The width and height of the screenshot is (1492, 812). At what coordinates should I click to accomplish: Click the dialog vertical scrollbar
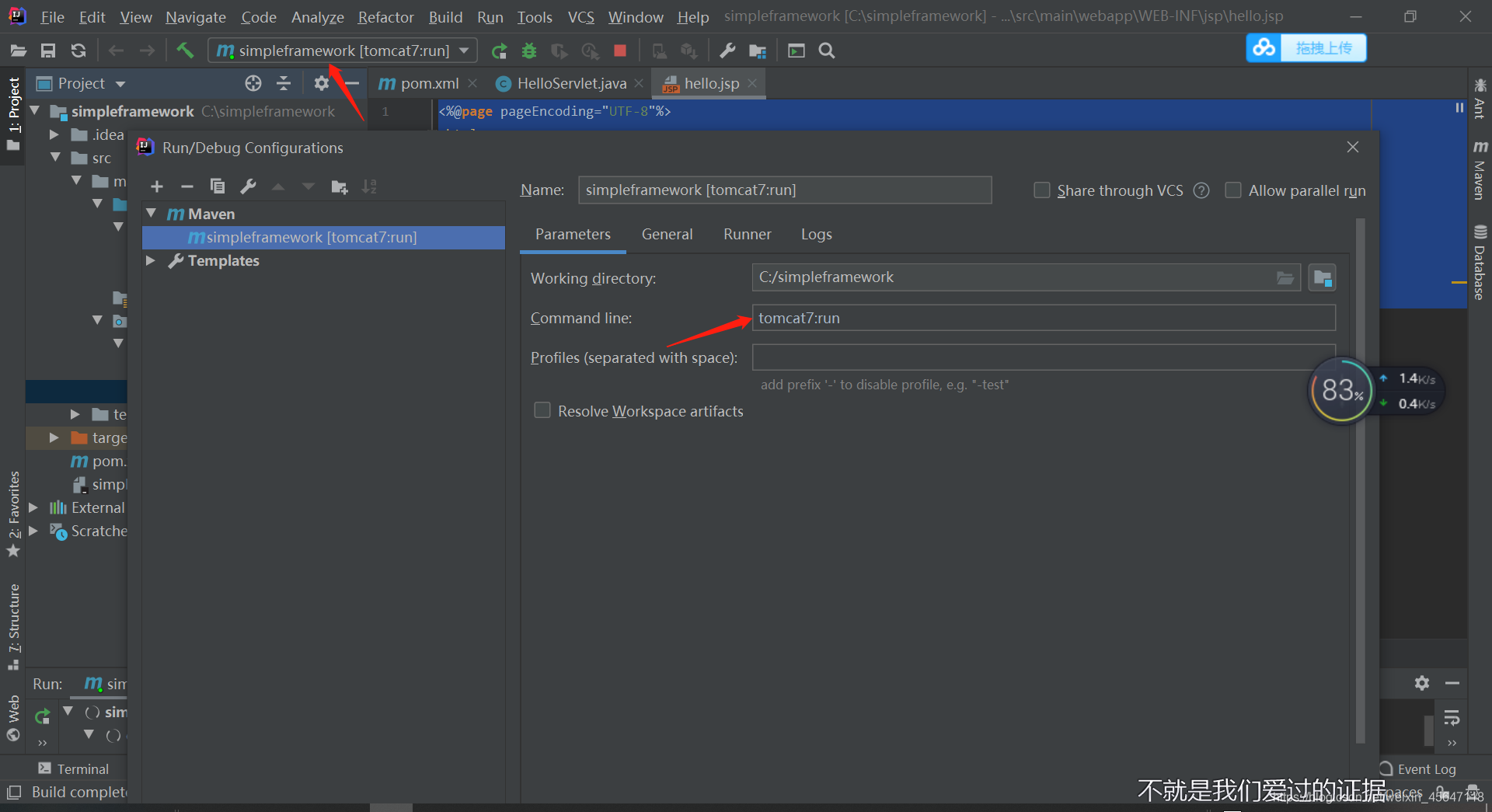pyautogui.click(x=1360, y=482)
